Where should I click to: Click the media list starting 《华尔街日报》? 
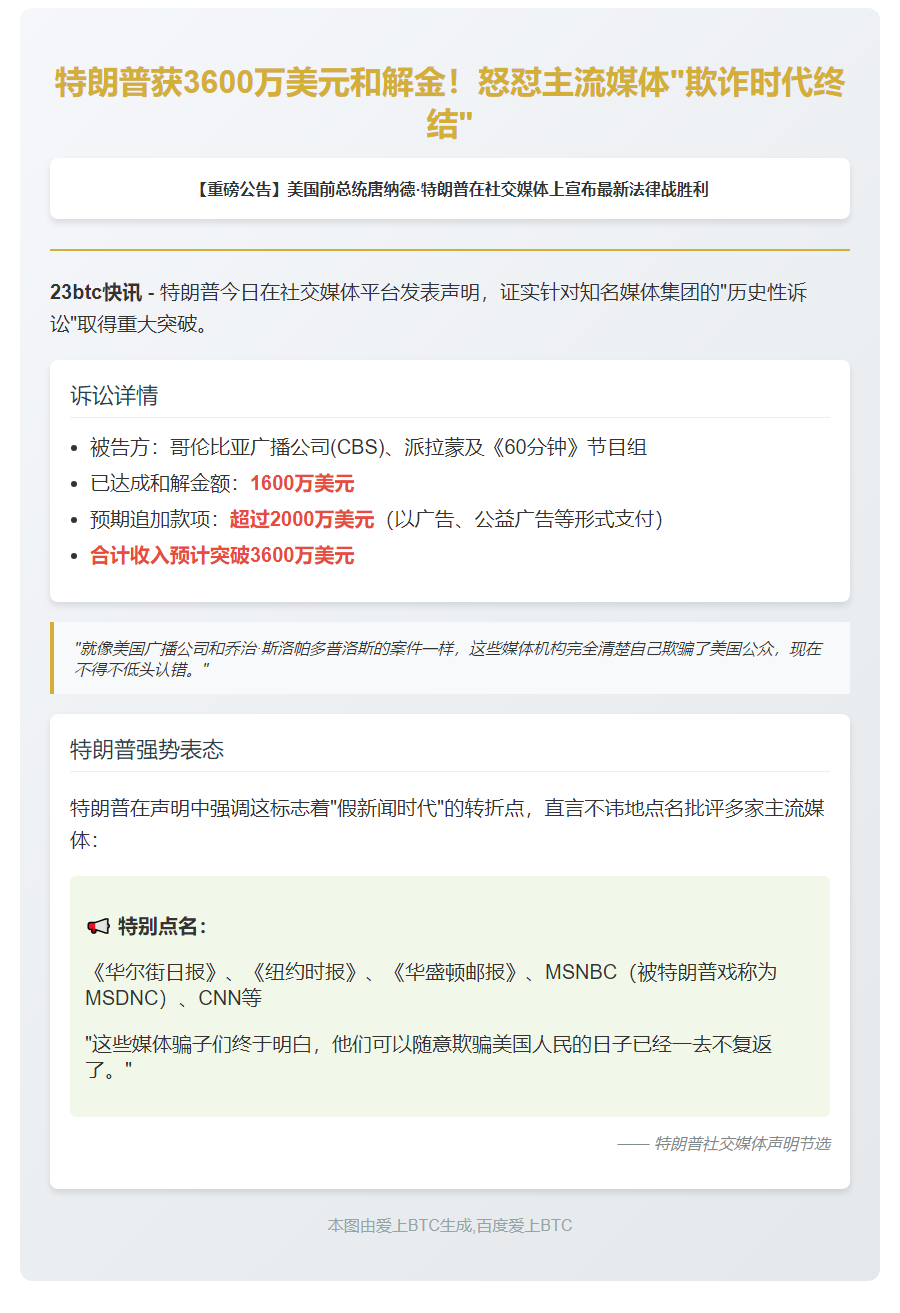tap(431, 985)
